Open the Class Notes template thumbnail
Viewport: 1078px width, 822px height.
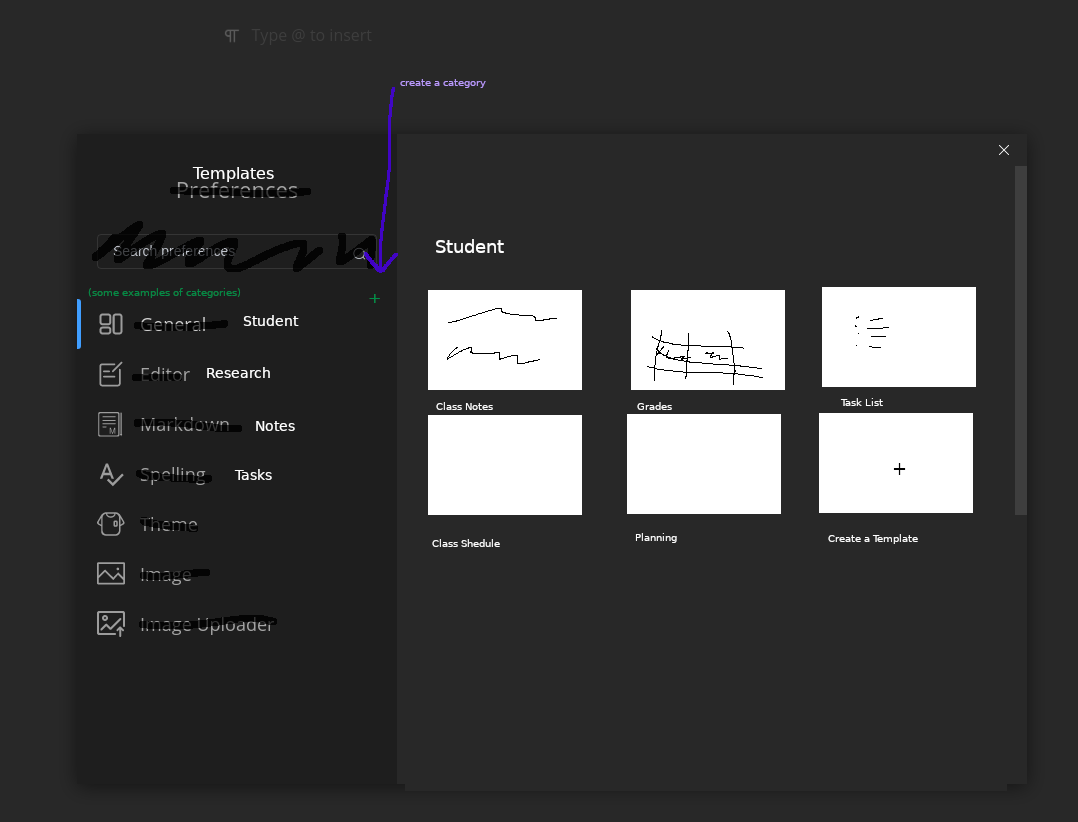click(505, 340)
